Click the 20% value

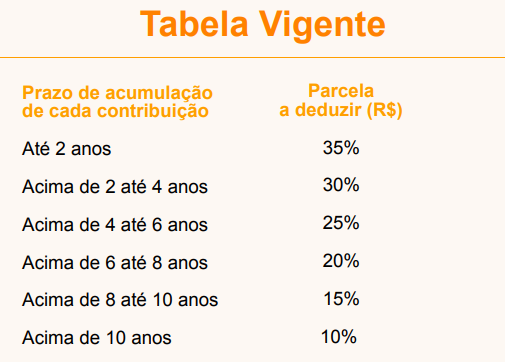pyautogui.click(x=341, y=261)
